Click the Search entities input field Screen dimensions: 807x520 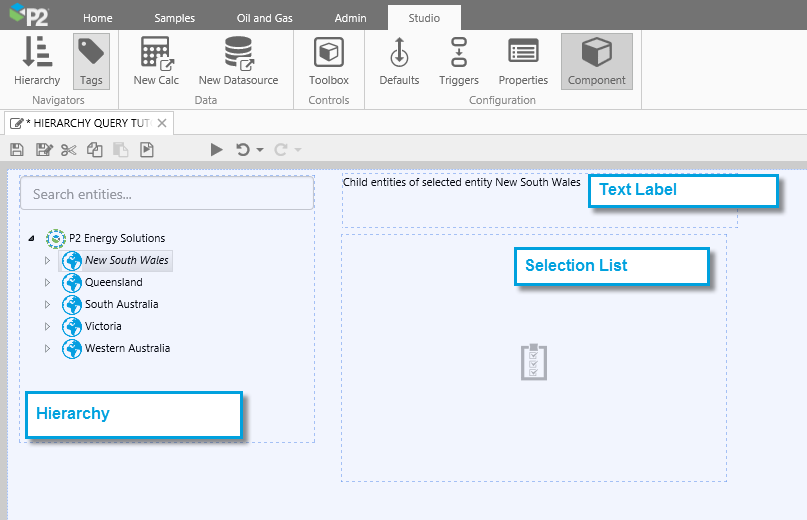167,194
